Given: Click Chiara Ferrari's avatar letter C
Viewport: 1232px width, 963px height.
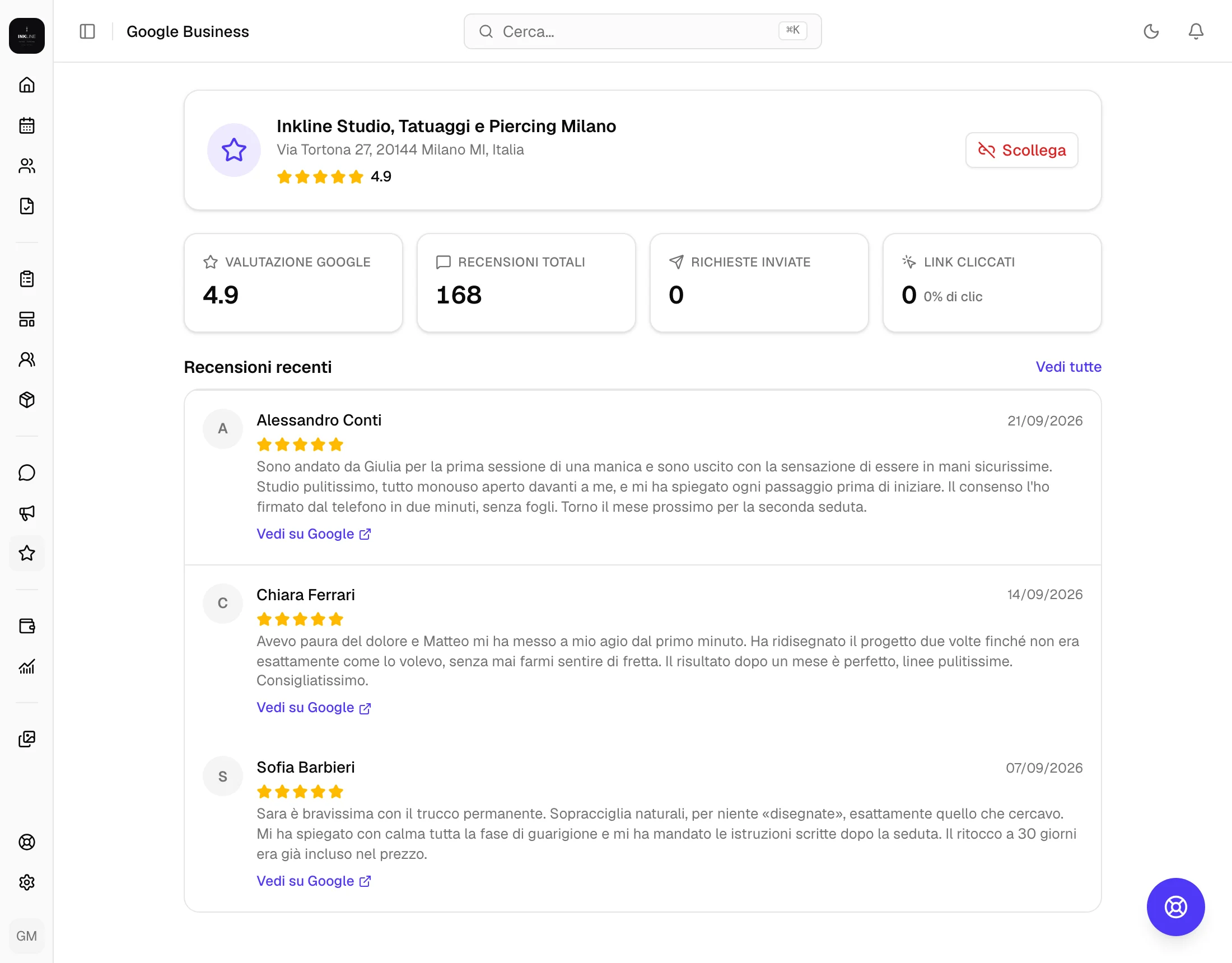Looking at the screenshot, I should pos(223,603).
